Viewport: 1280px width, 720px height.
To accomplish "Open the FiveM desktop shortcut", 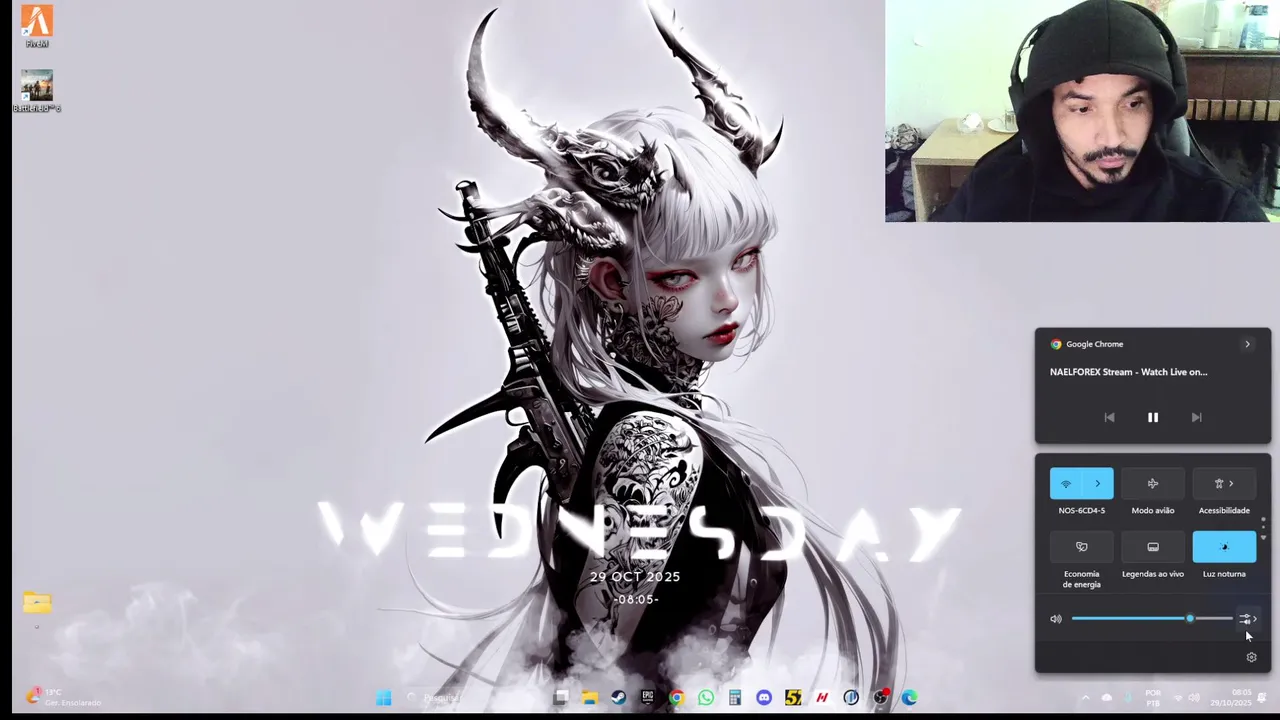I will (x=37, y=25).
